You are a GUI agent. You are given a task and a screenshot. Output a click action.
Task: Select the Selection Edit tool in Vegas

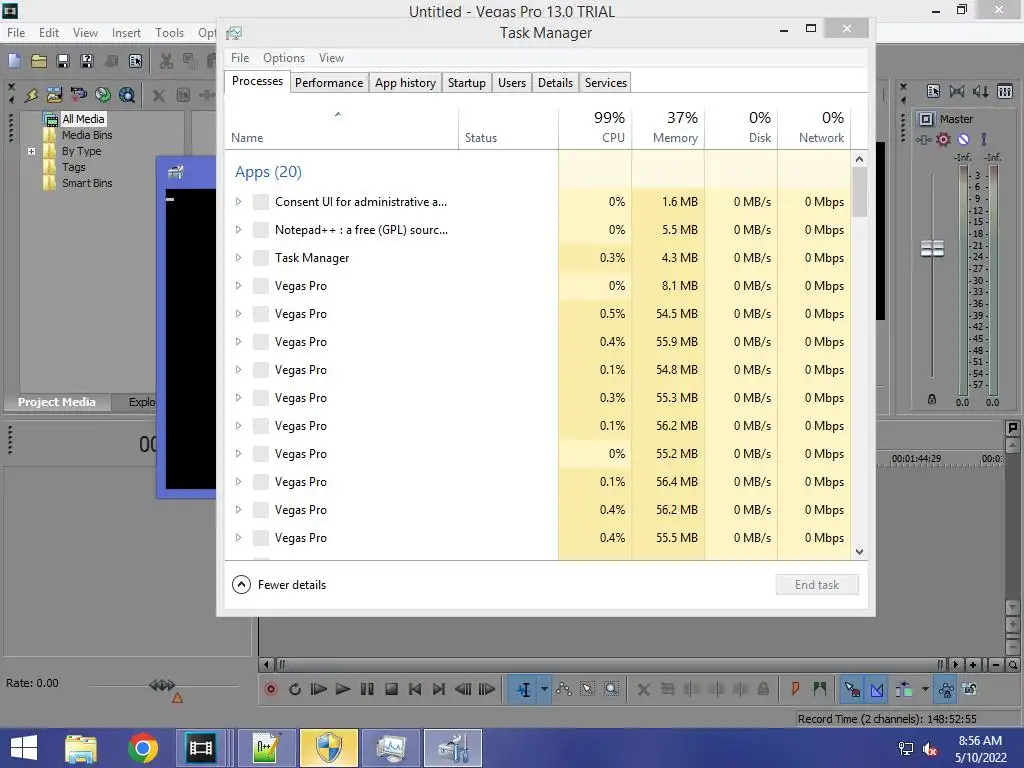click(587, 689)
